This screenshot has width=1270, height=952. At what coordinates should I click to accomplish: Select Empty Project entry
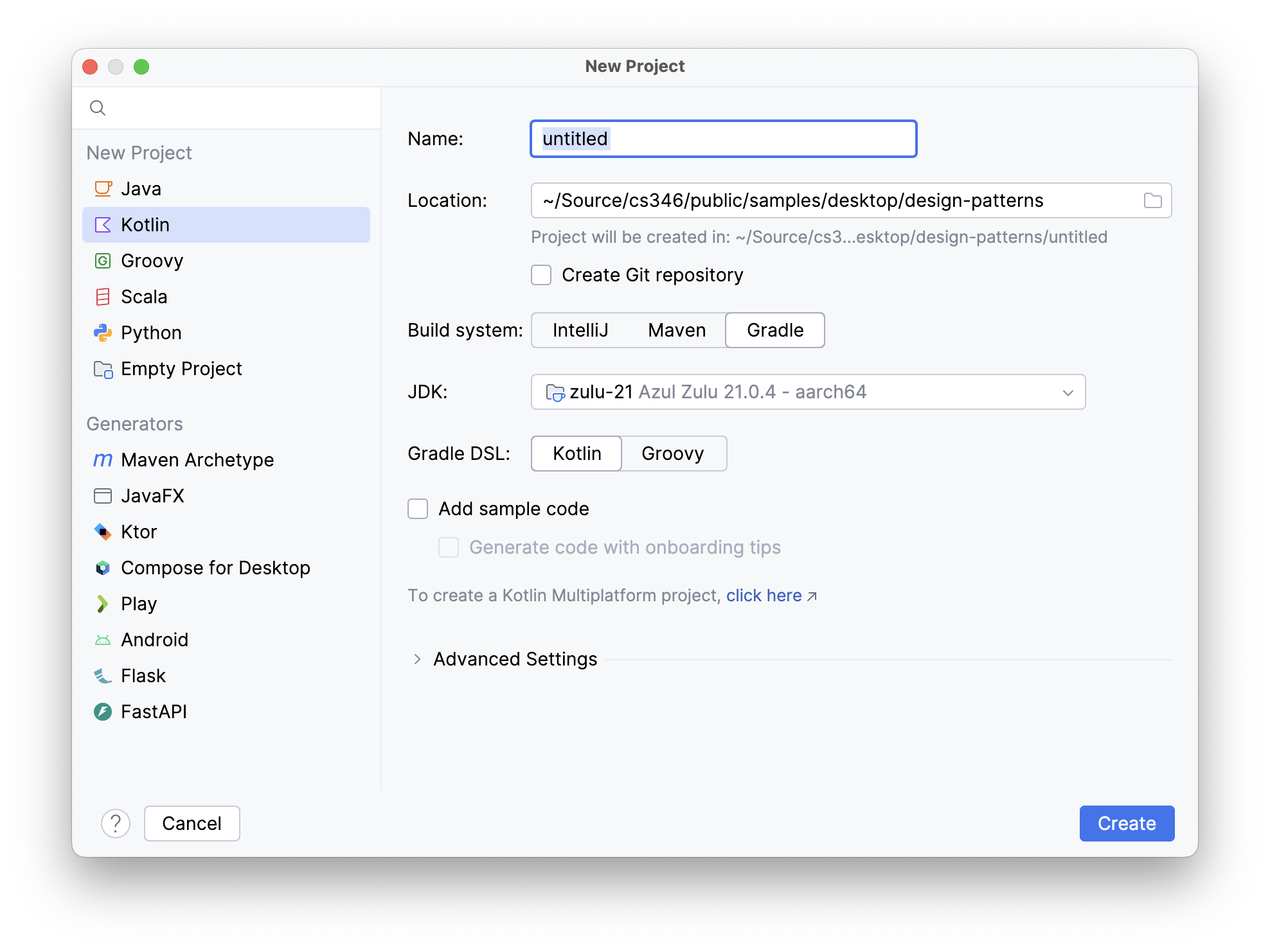[x=226, y=369]
